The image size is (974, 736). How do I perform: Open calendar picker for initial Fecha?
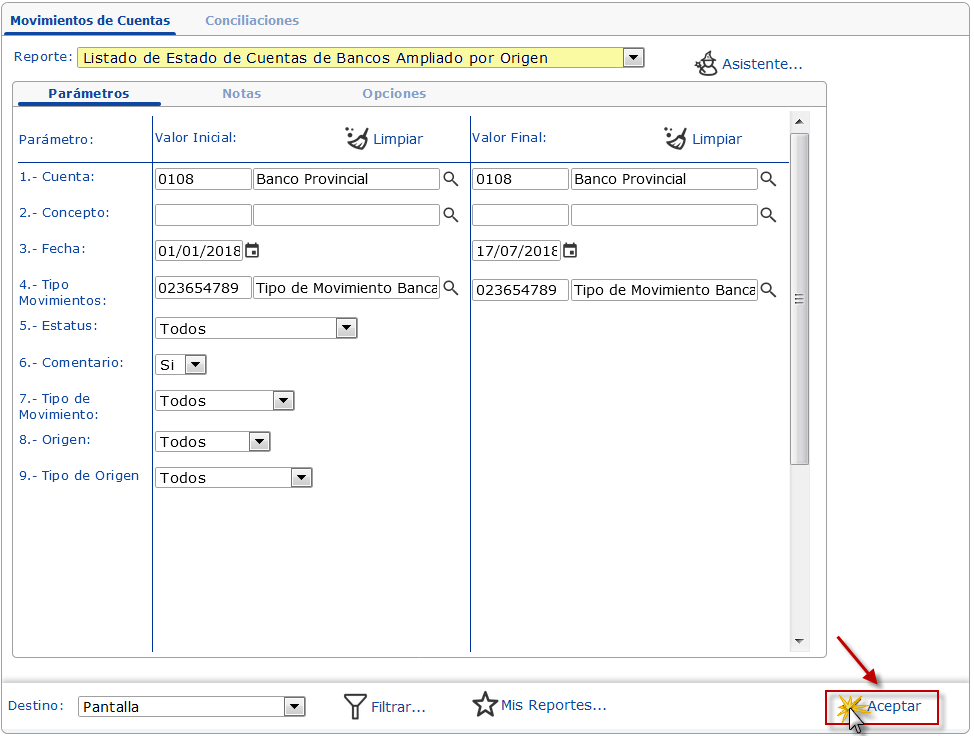coord(252,250)
